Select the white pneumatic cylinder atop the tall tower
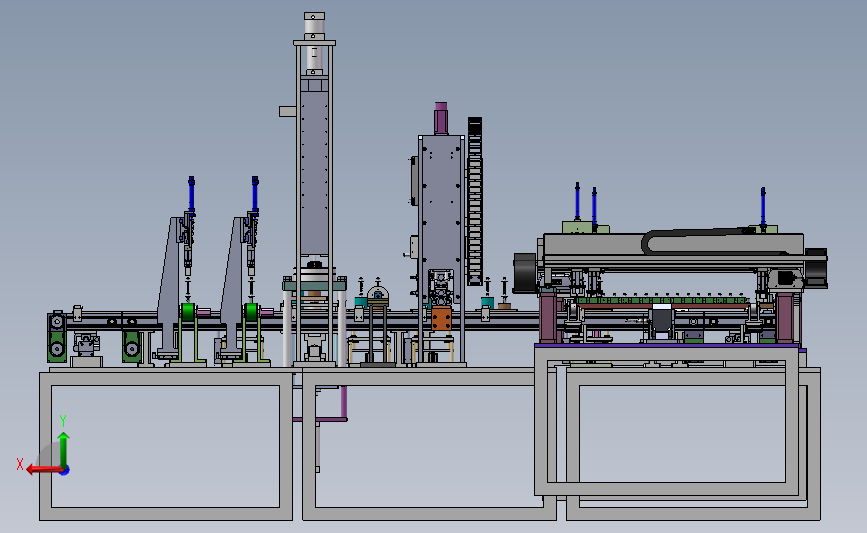 pos(314,44)
